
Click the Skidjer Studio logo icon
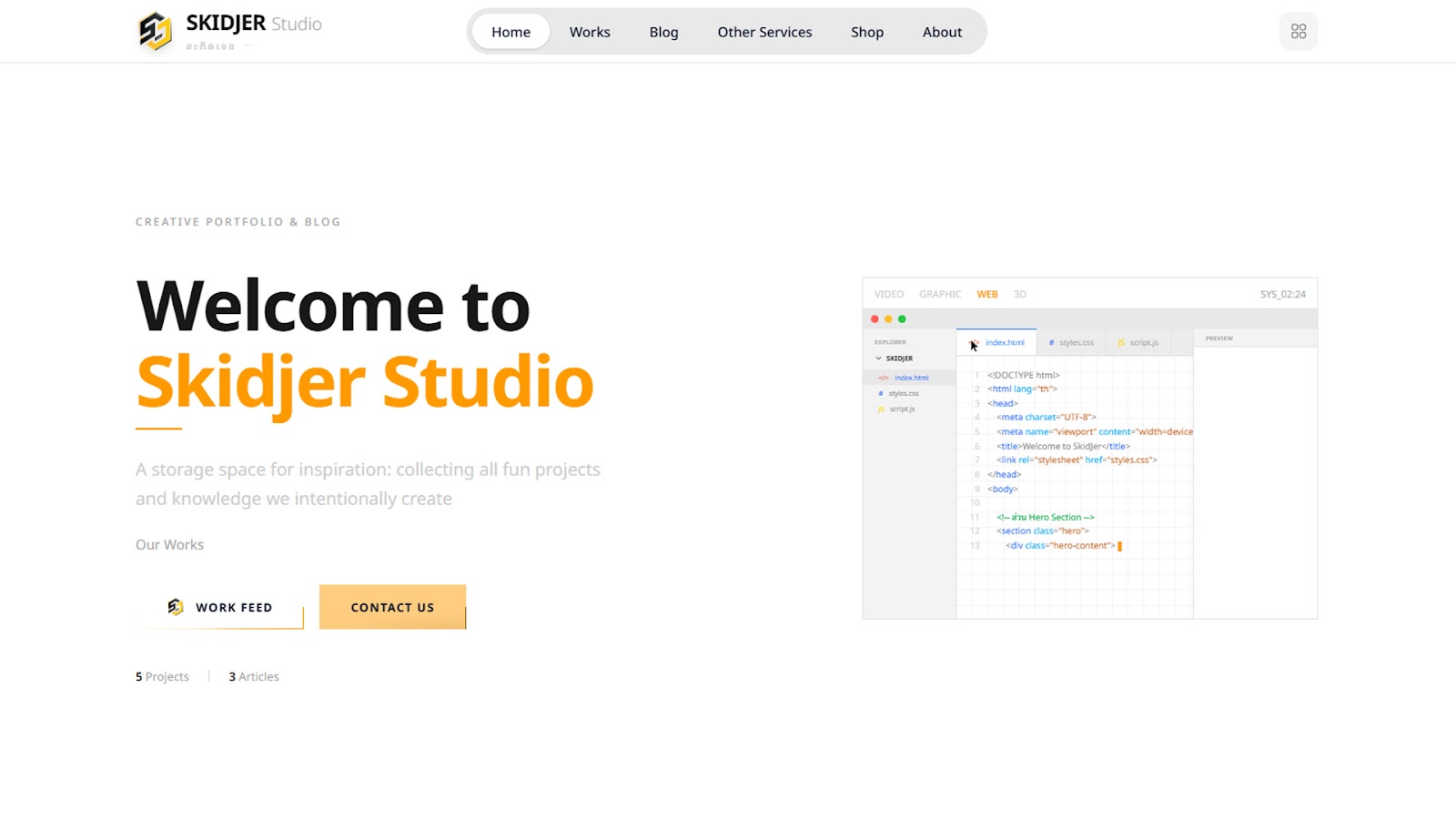point(155,31)
